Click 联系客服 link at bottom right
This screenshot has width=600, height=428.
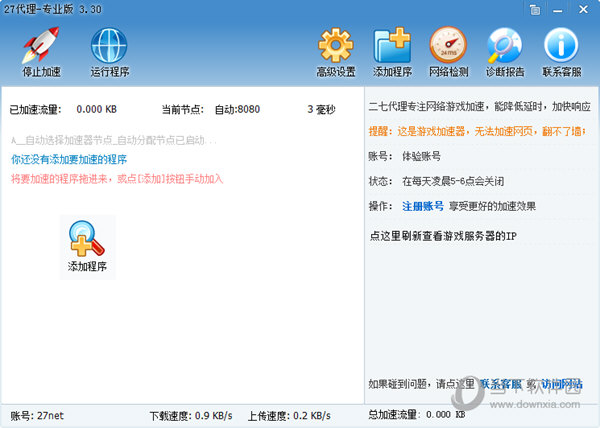[x=501, y=384]
